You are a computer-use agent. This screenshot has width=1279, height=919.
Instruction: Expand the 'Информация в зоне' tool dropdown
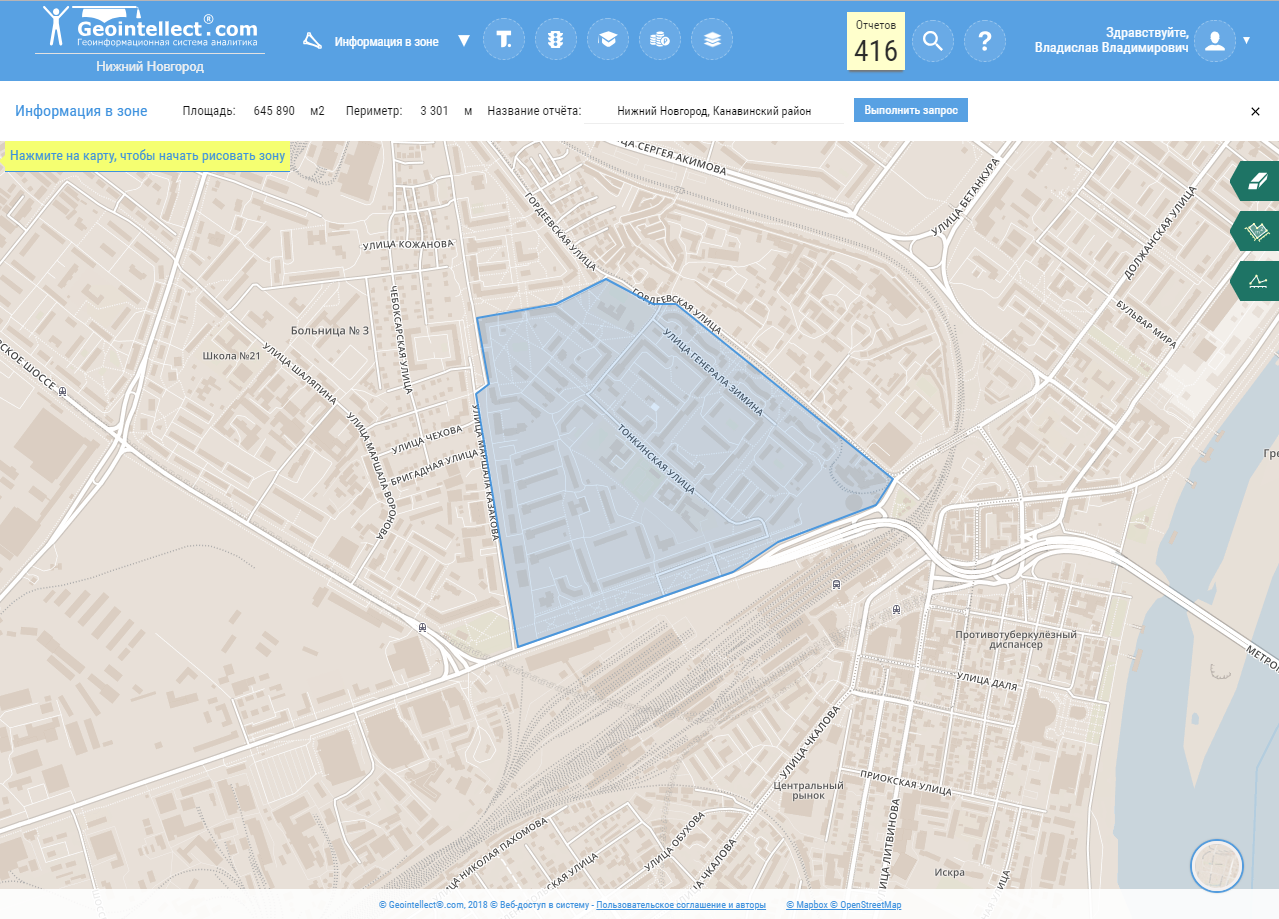(x=463, y=41)
